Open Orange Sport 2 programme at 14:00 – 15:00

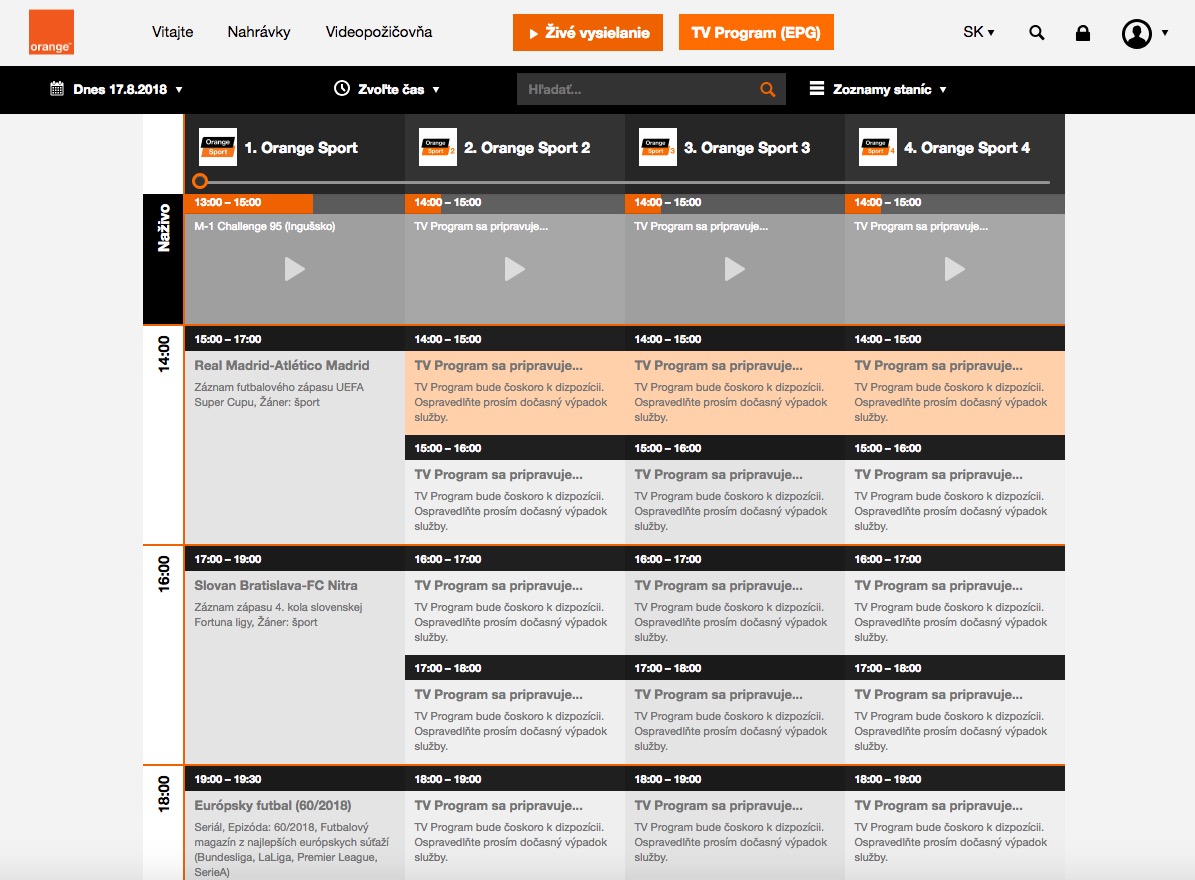[x=514, y=392]
